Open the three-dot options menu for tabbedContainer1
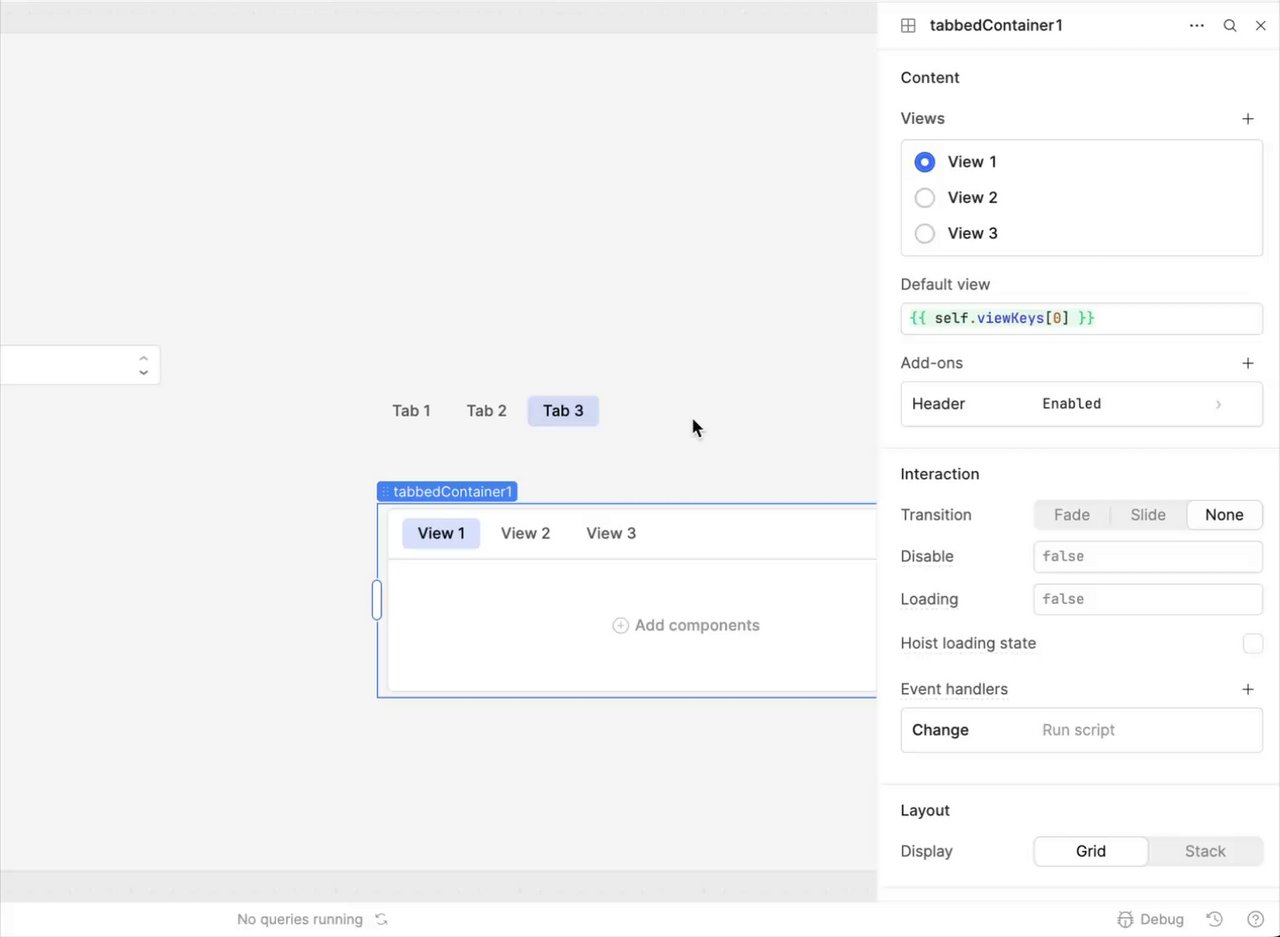This screenshot has height=937, width=1280. tap(1196, 26)
